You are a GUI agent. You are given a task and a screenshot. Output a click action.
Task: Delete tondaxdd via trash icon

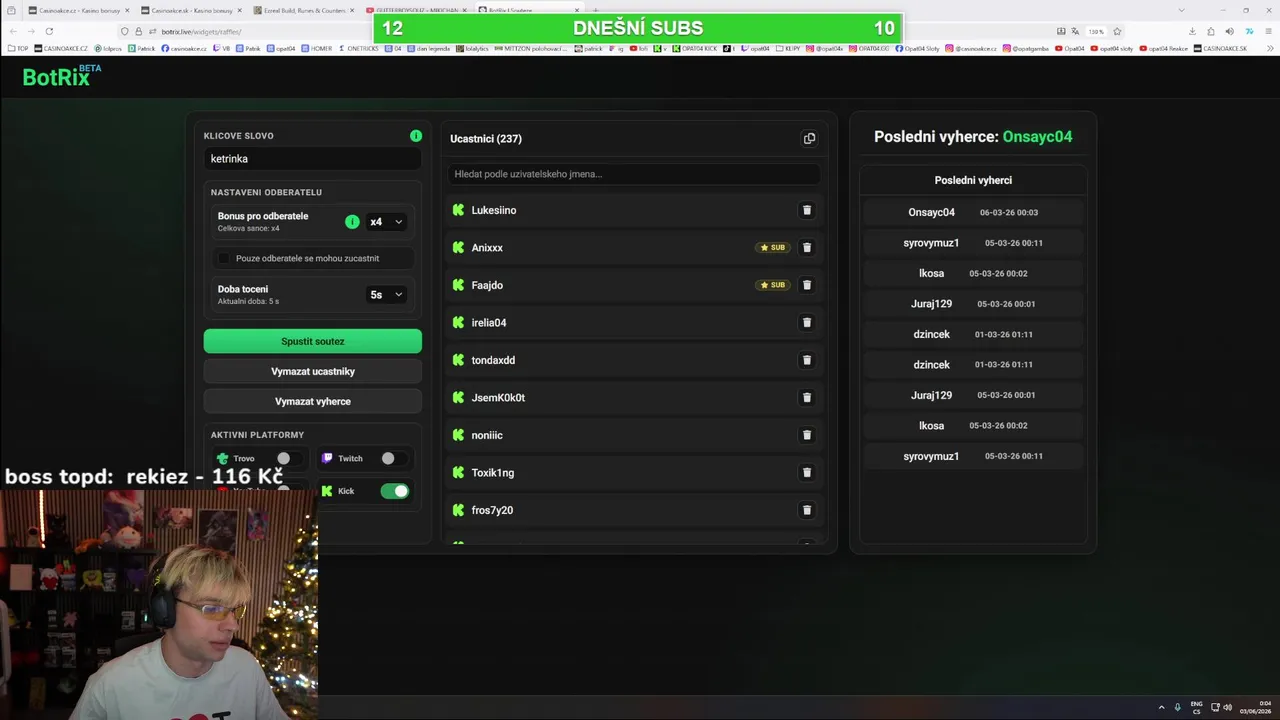[807, 360]
